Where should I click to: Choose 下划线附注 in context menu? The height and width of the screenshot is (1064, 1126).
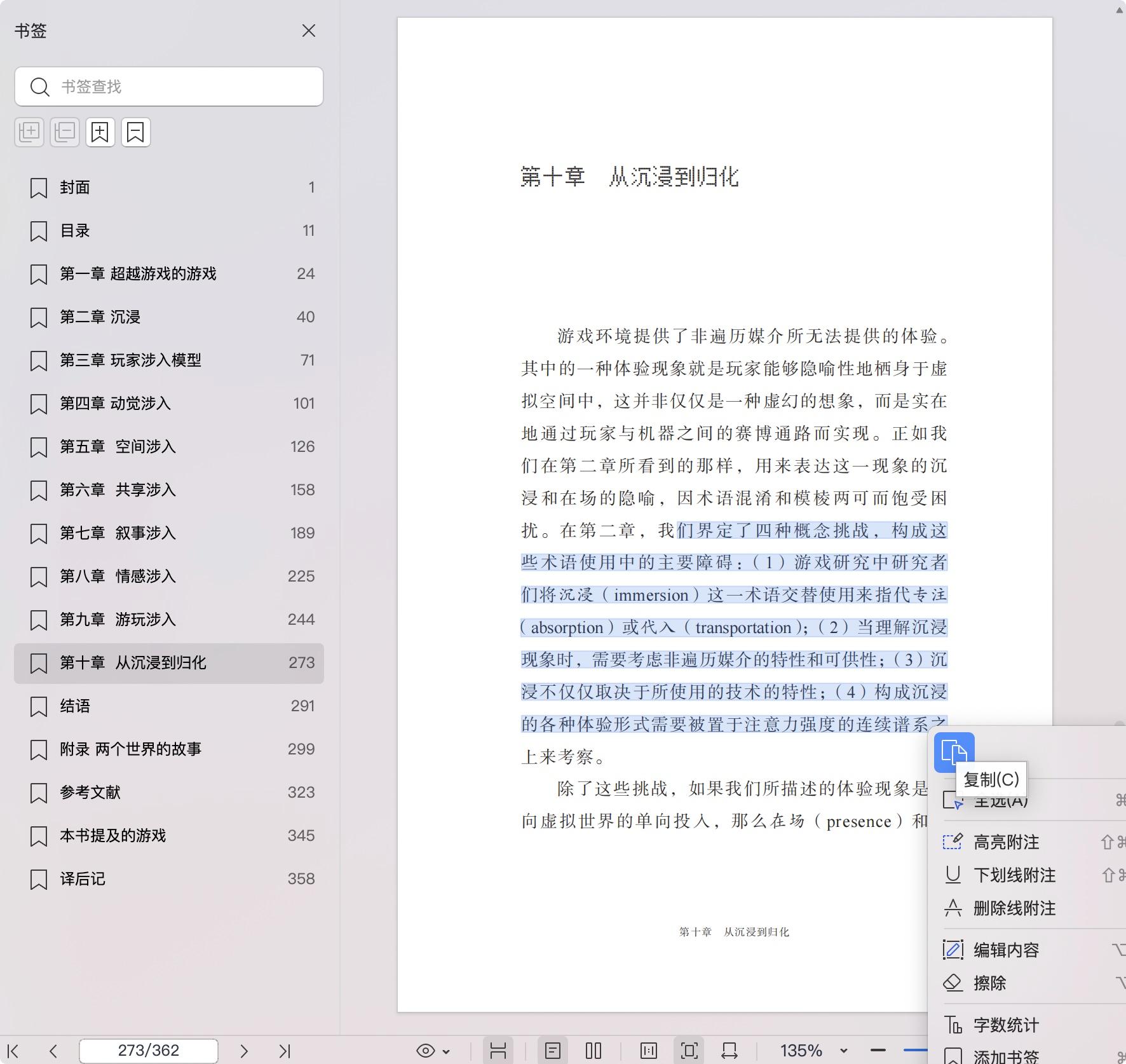[x=1014, y=875]
